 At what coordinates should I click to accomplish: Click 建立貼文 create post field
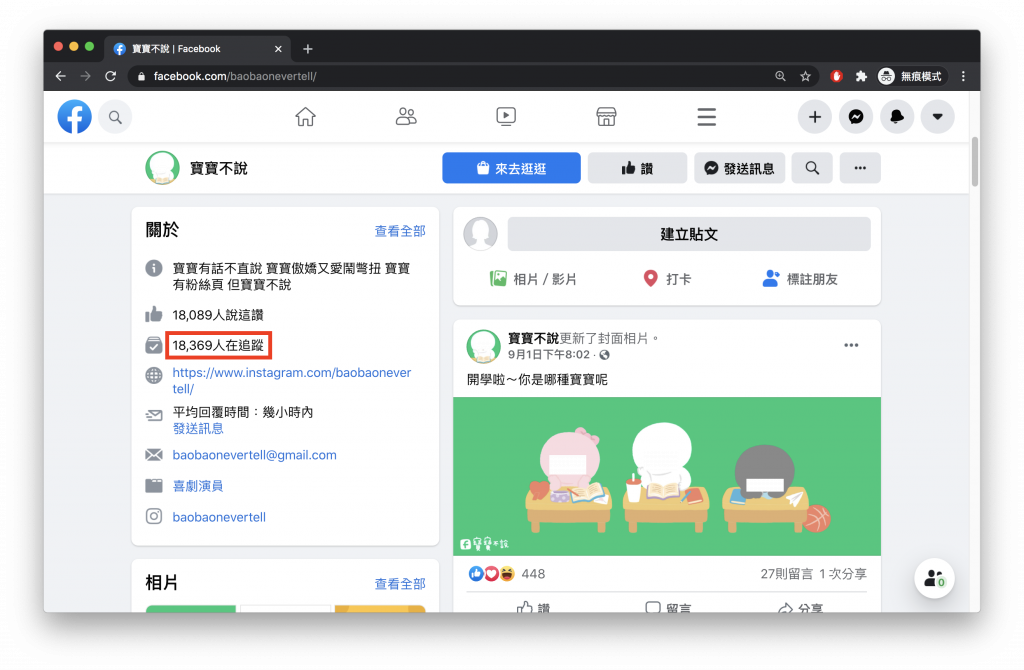(x=689, y=234)
